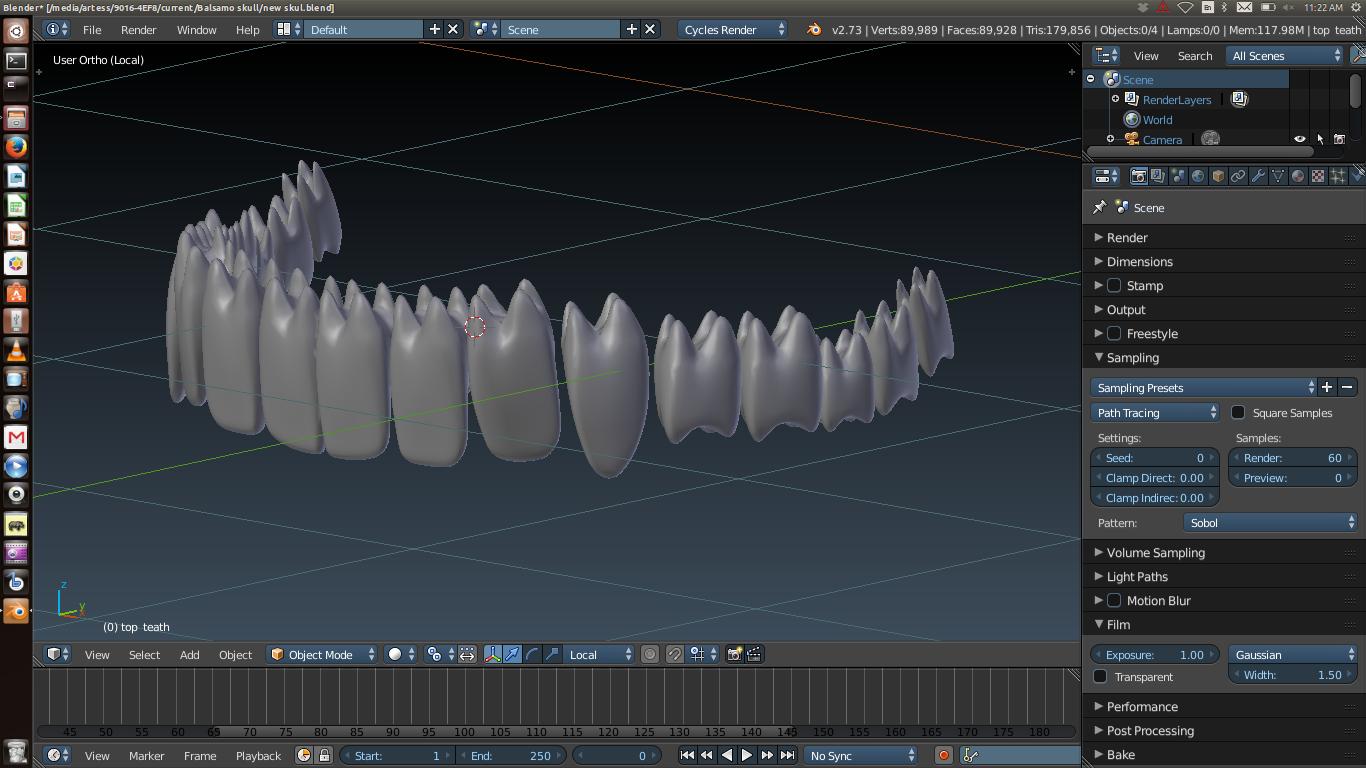Click the play animation button

coord(746,755)
